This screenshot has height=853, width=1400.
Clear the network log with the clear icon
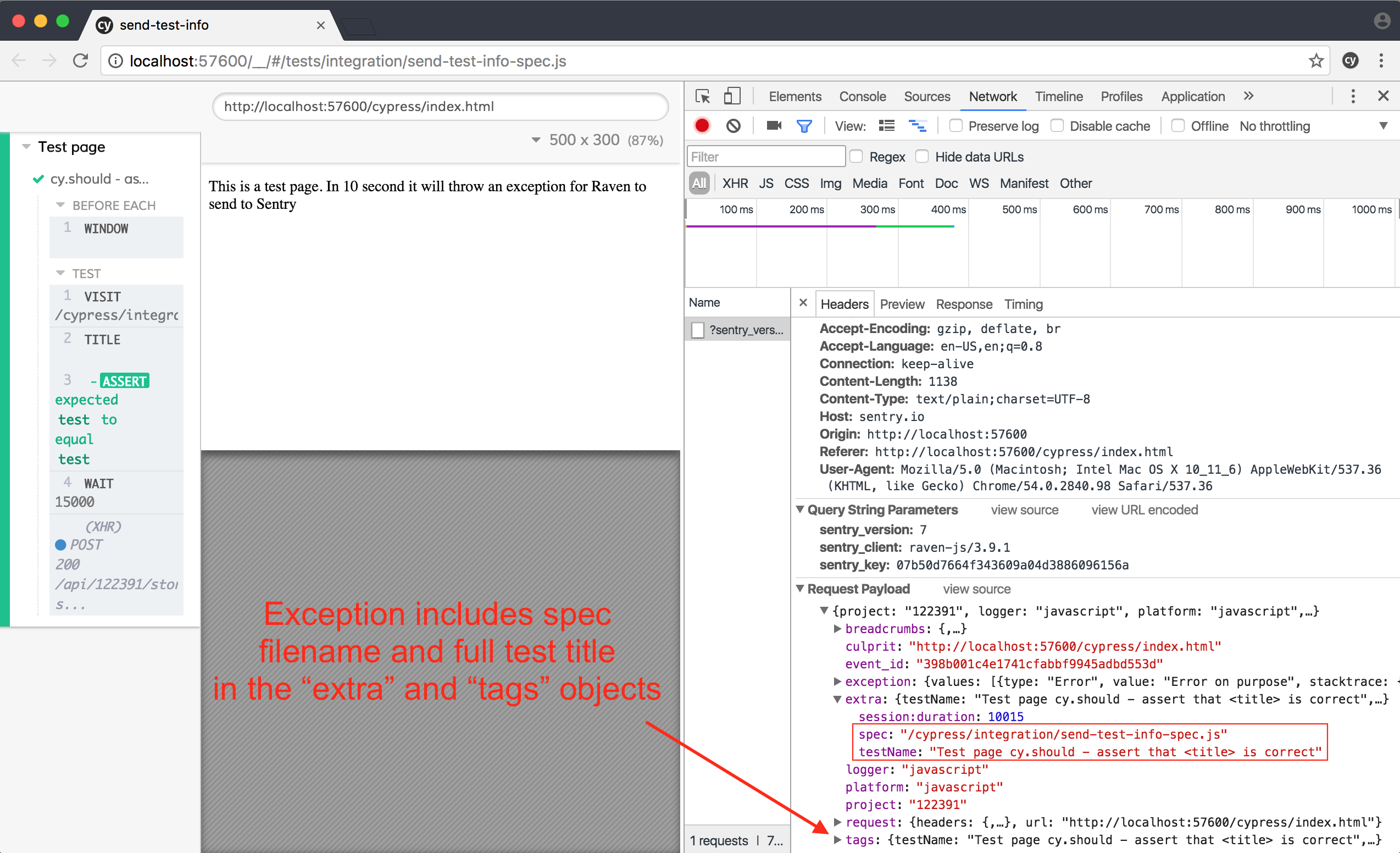click(733, 126)
